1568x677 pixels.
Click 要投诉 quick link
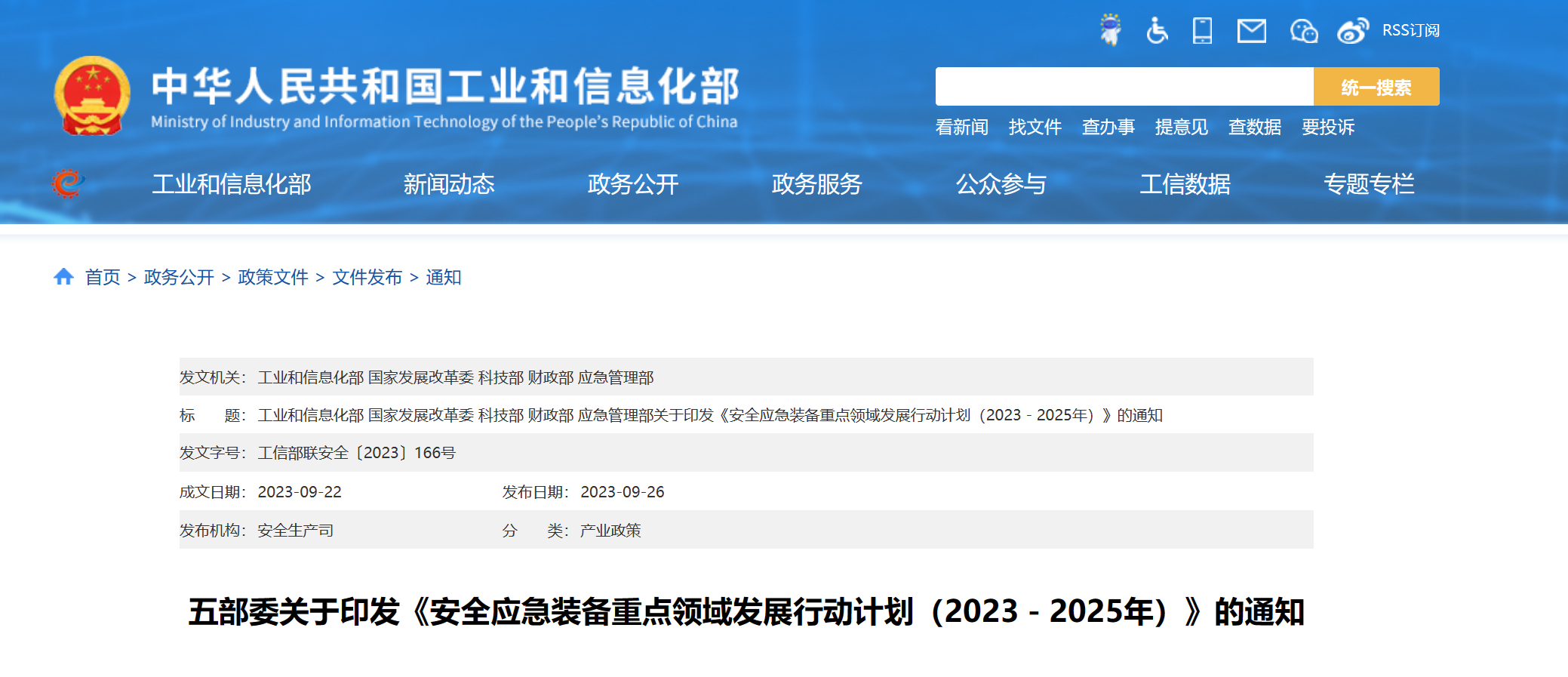[1327, 127]
